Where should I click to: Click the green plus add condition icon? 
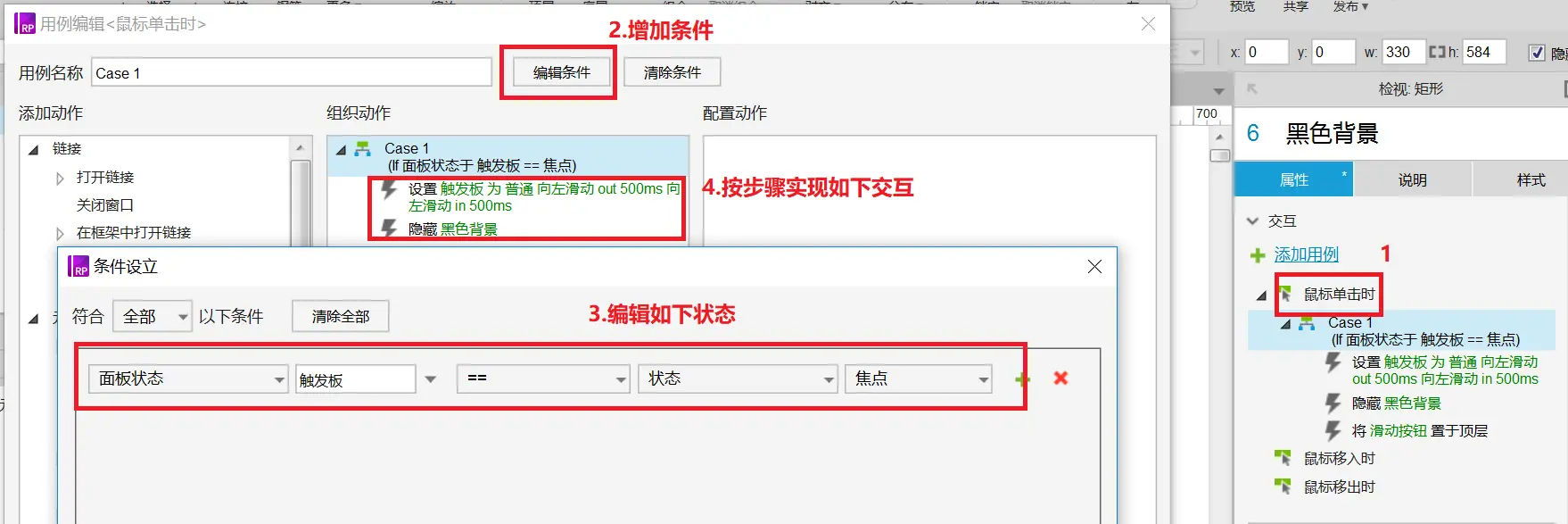1022,379
